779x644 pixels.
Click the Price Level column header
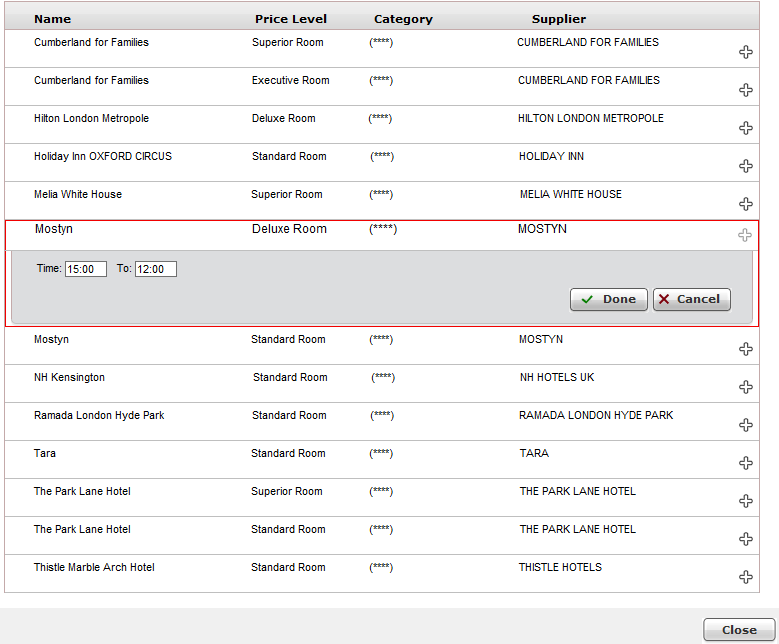pos(291,19)
